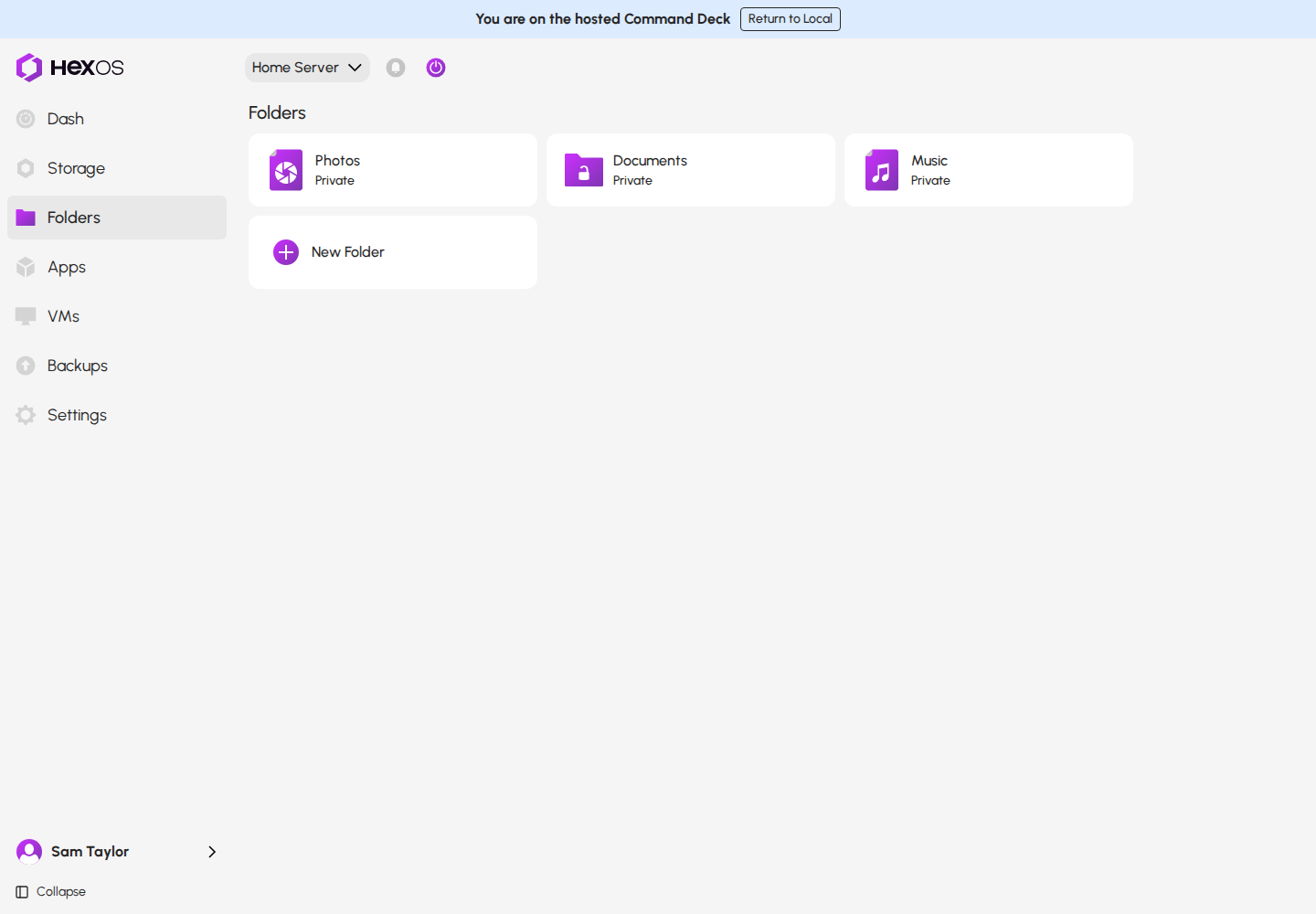Click the hosted Command Deck banner text
The width and height of the screenshot is (1316, 914).
pyautogui.click(x=603, y=19)
